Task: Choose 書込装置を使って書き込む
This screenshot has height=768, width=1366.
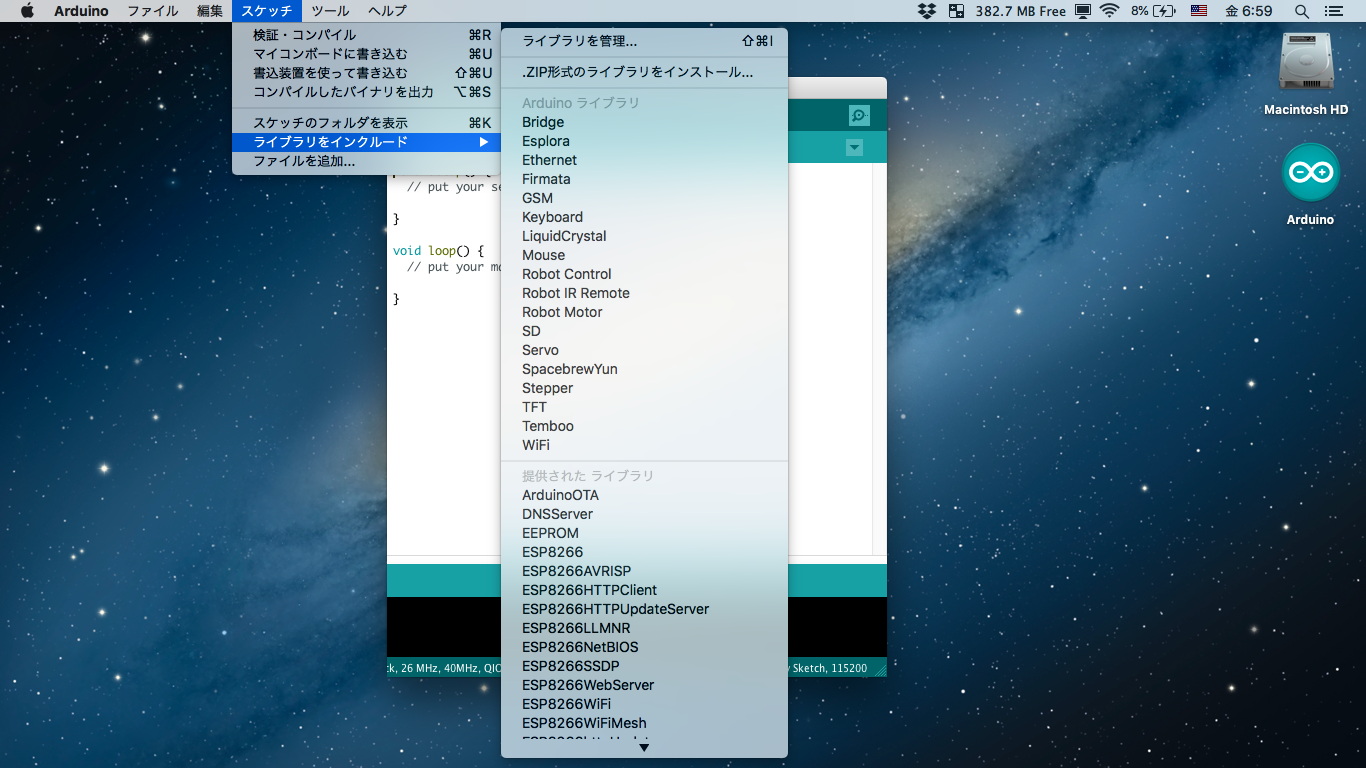Action: click(366, 73)
